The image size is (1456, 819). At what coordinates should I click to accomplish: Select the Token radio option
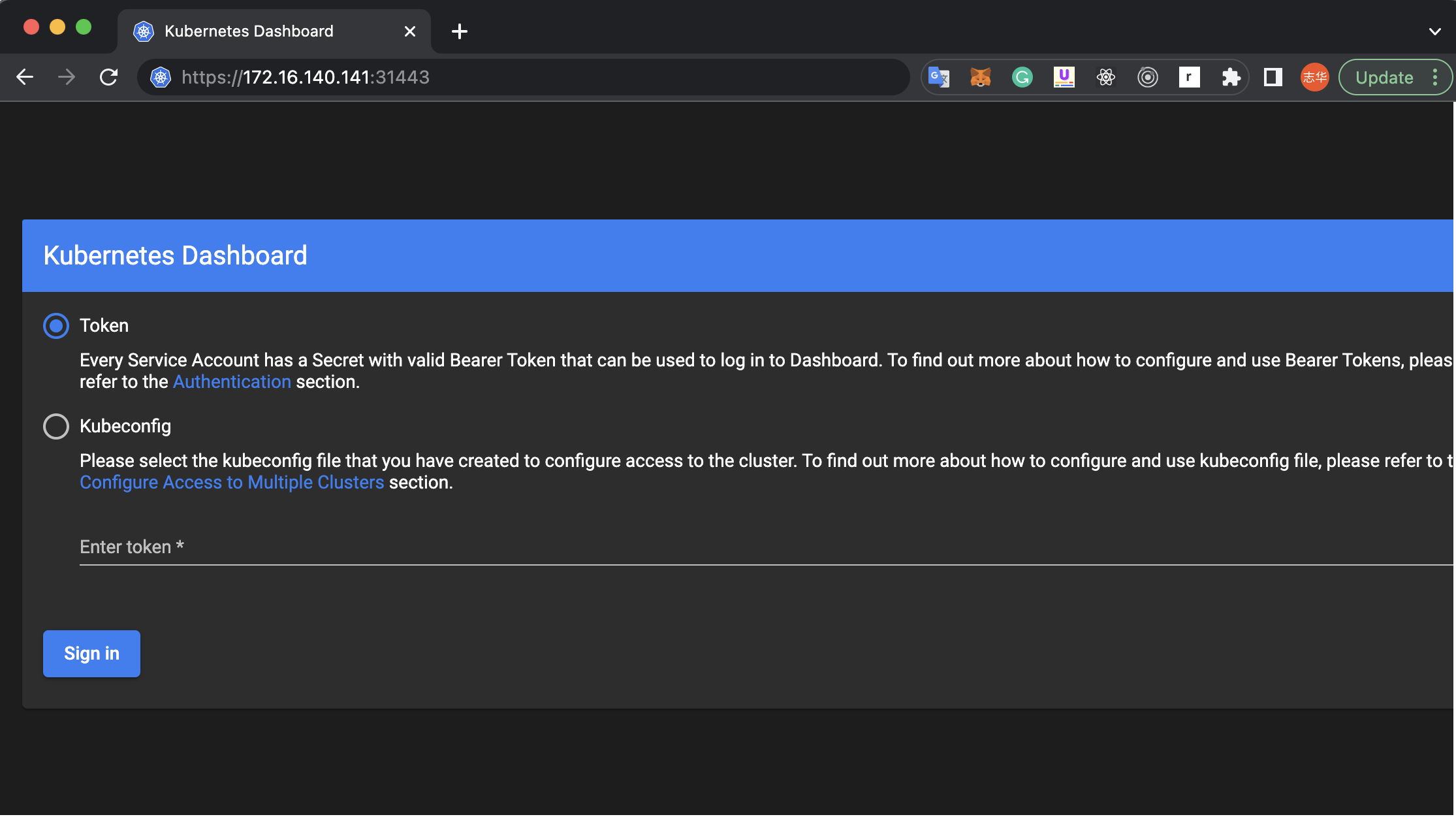[x=56, y=326]
